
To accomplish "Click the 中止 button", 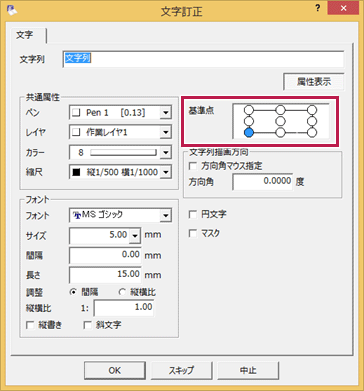I will click(248, 370).
